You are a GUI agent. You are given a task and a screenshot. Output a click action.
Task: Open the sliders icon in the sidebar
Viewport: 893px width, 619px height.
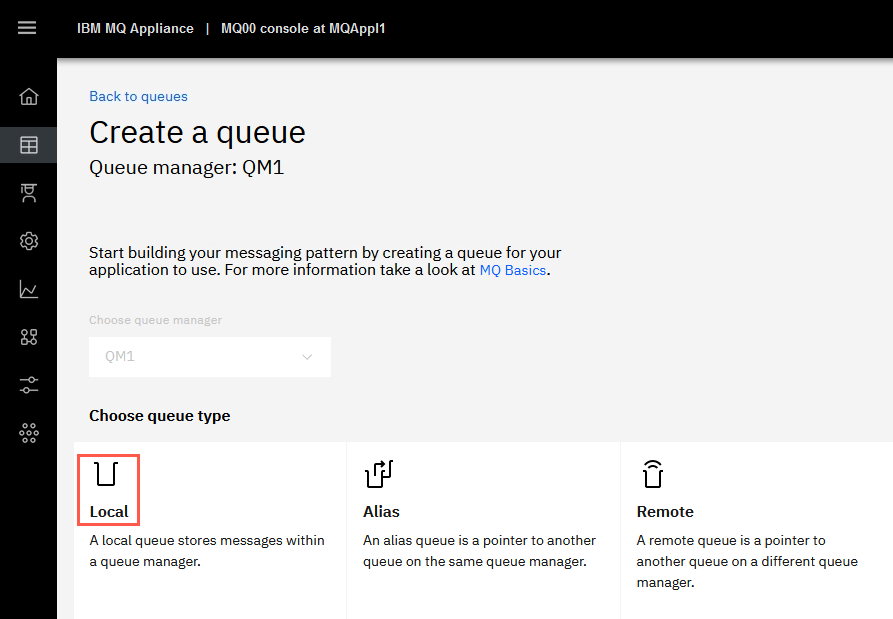[x=28, y=385]
